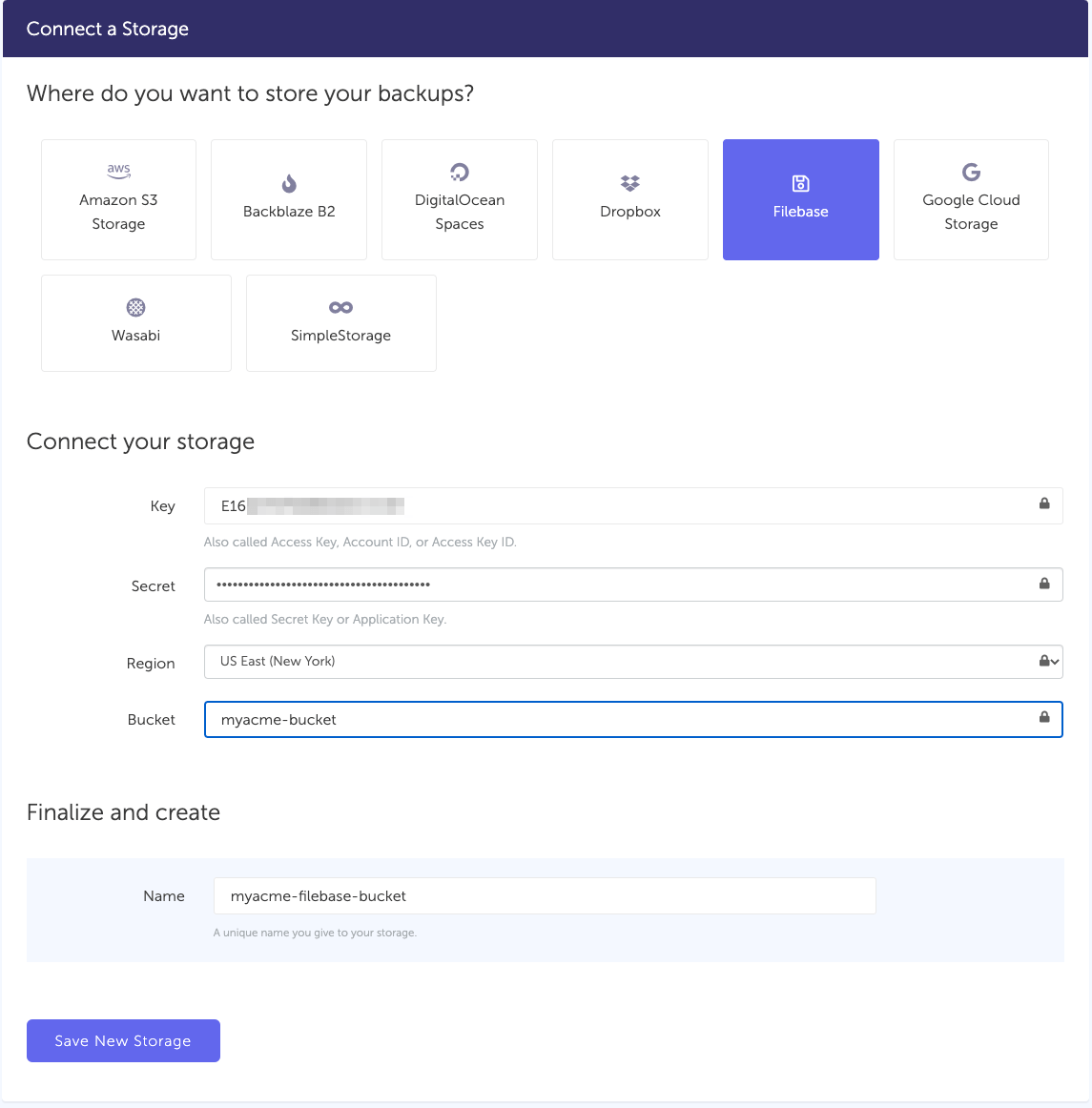Image resolution: width=1092 pixels, height=1108 pixels.
Task: Click the lock icon in Key field
Action: (1044, 503)
